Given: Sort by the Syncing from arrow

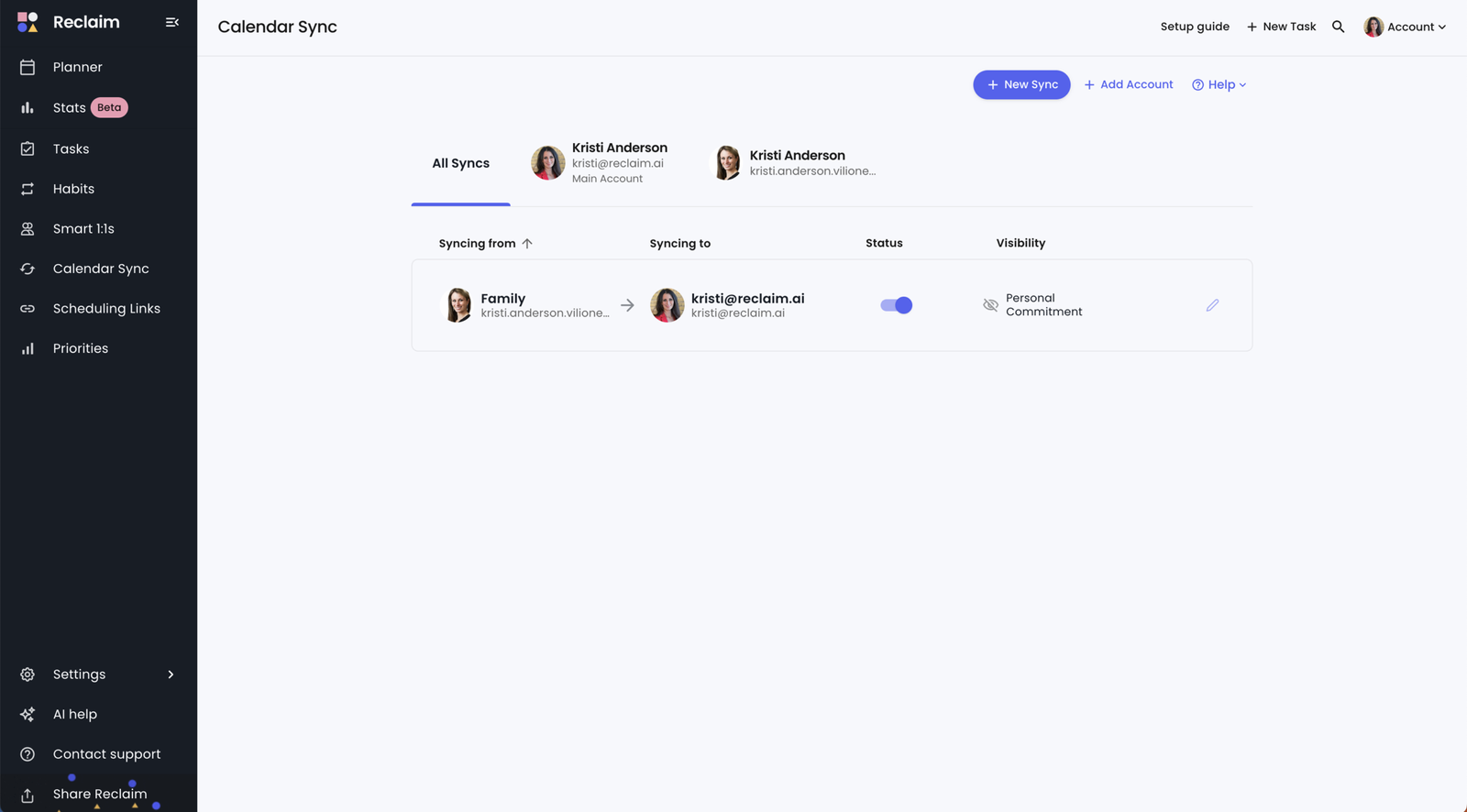Looking at the screenshot, I should [x=527, y=244].
